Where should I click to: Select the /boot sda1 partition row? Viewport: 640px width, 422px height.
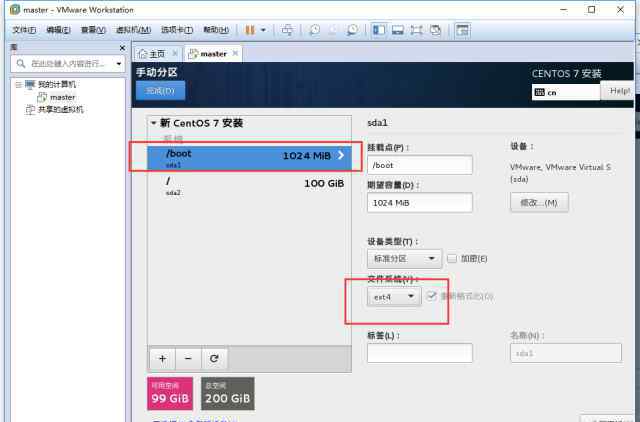pyautogui.click(x=249, y=158)
